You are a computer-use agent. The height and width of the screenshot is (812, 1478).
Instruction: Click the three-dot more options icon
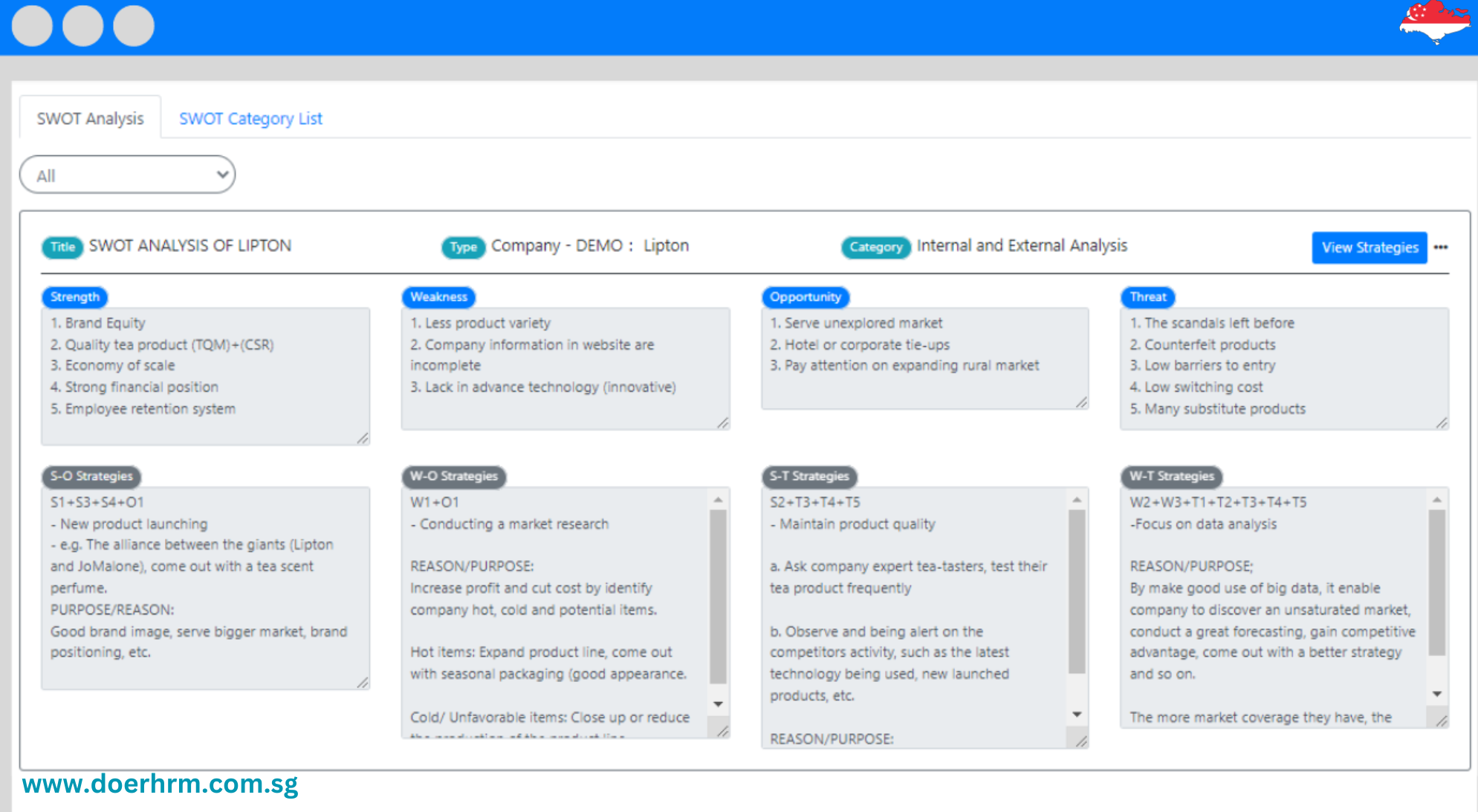click(1441, 247)
